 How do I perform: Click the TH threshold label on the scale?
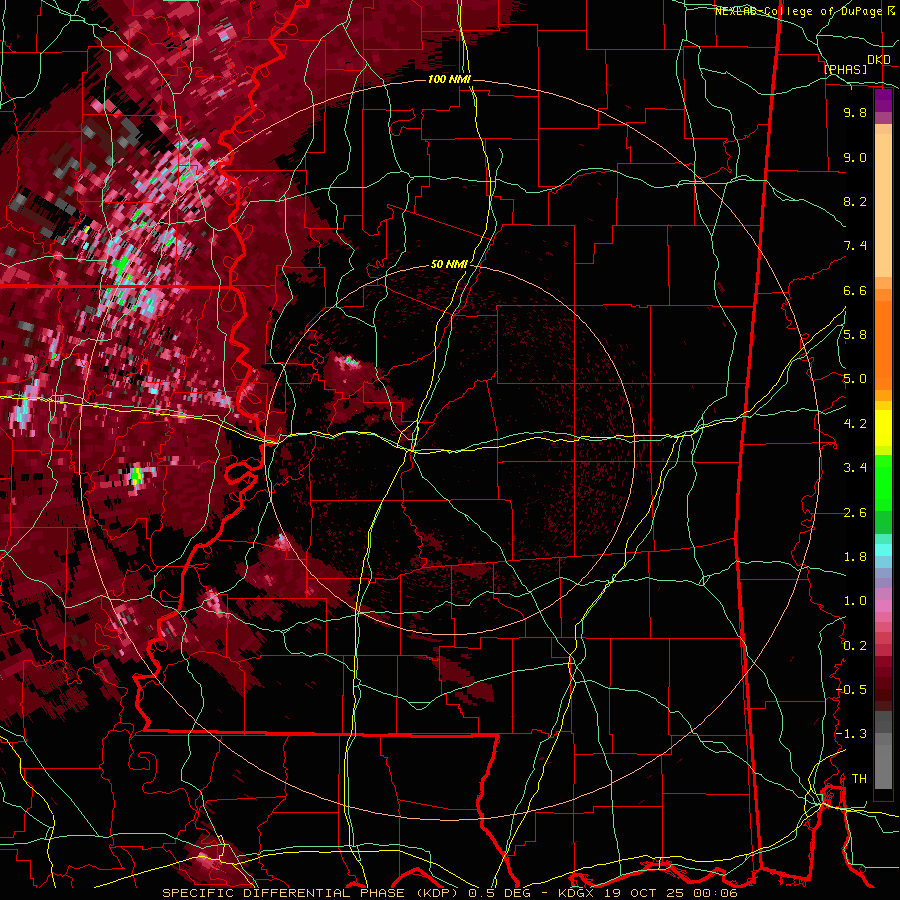pos(859,779)
